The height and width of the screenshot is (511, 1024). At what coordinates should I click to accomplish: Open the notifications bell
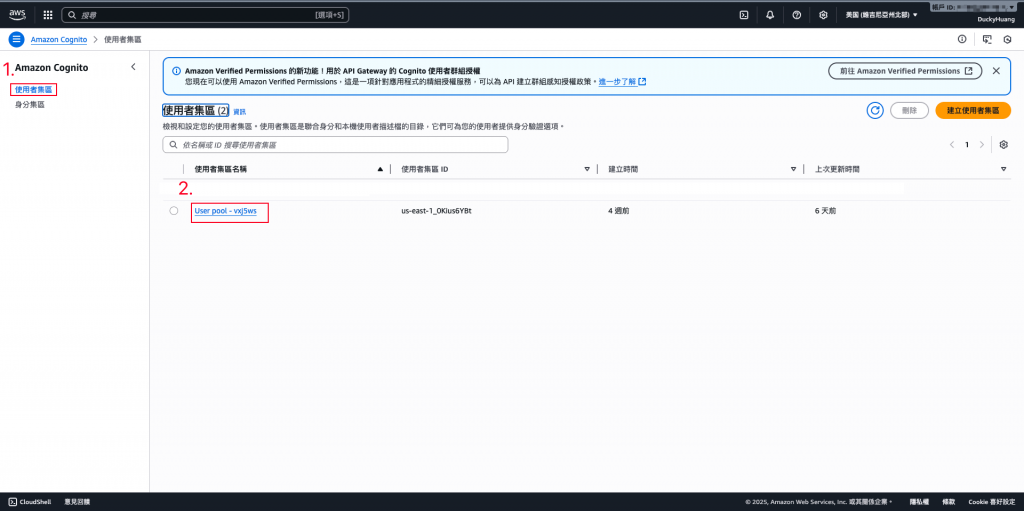770,14
